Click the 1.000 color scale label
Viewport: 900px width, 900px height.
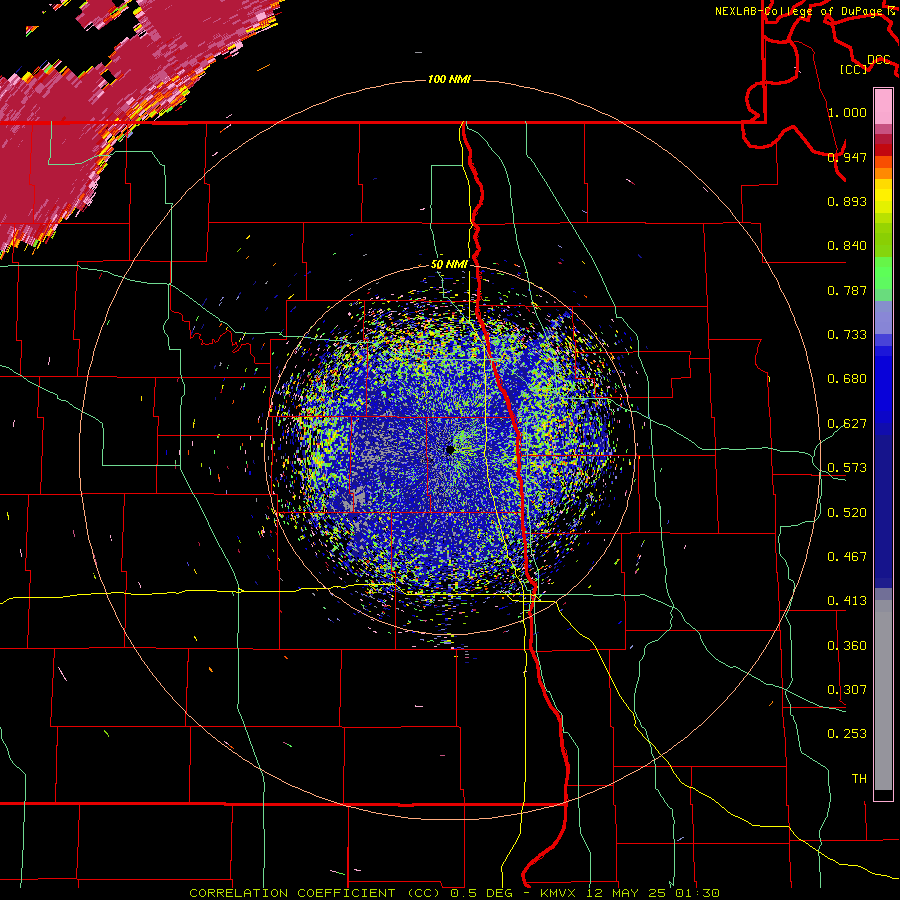(847, 112)
